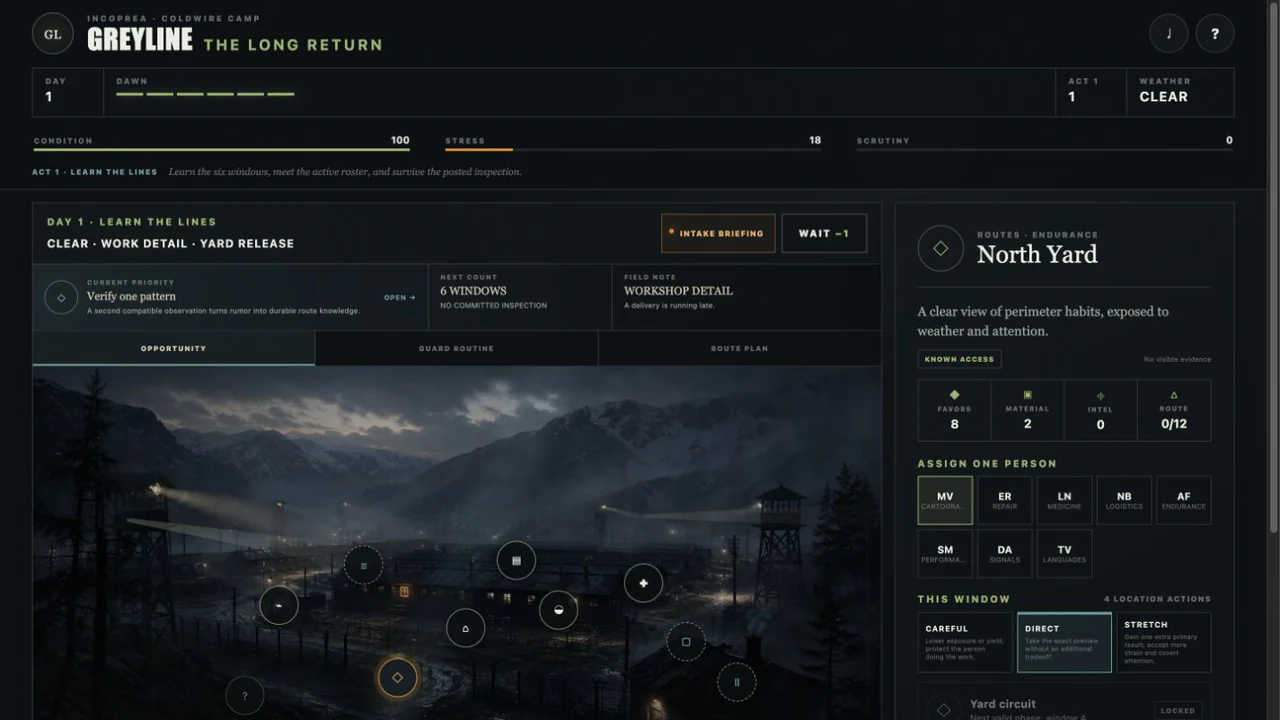Assign ER for repair
This screenshot has height=720, width=1280.
(x=1005, y=500)
